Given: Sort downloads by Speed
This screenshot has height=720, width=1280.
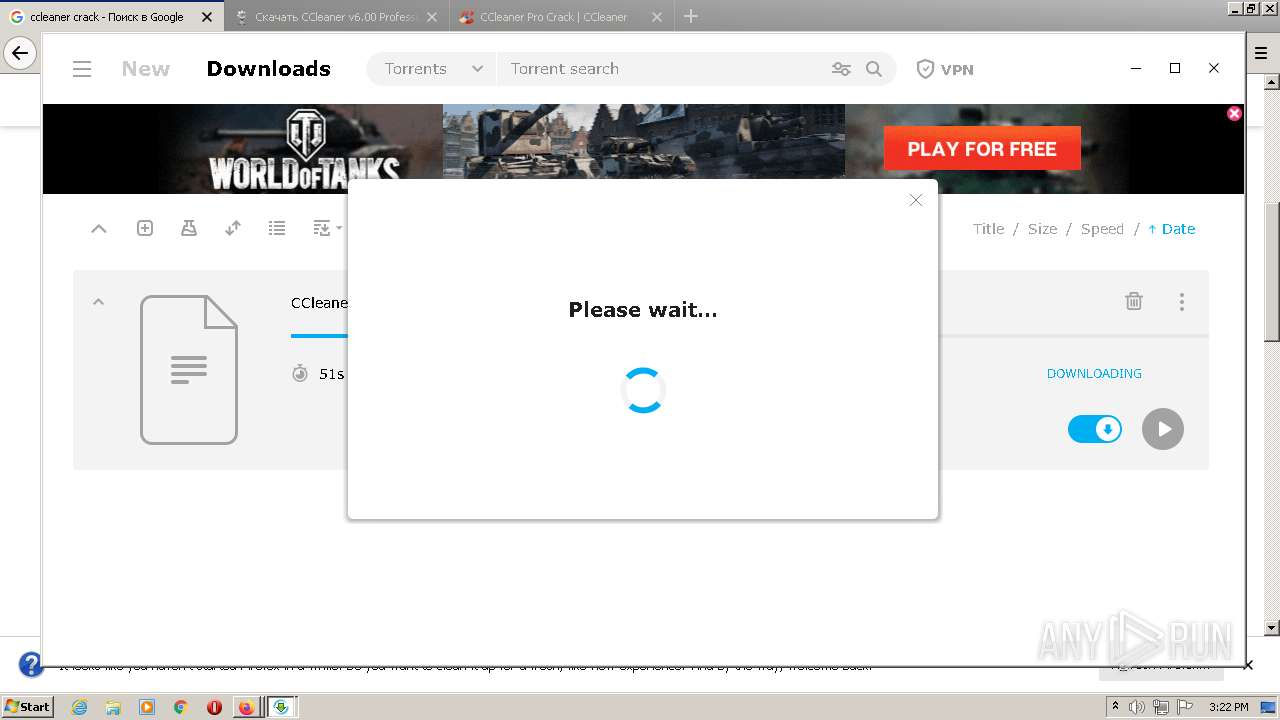Looking at the screenshot, I should click(x=1102, y=229).
